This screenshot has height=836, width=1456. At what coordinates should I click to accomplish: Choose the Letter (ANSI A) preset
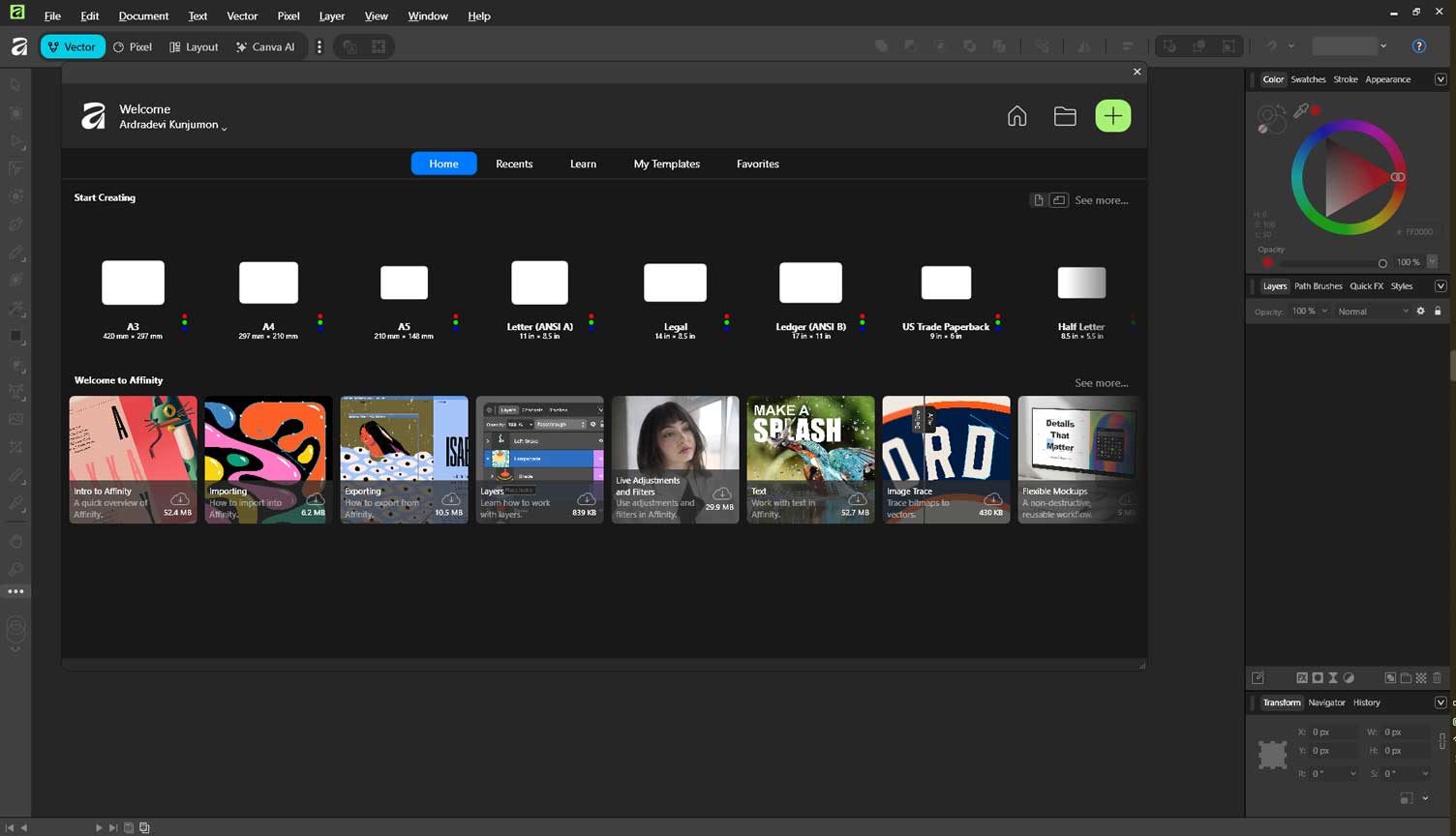(540, 299)
